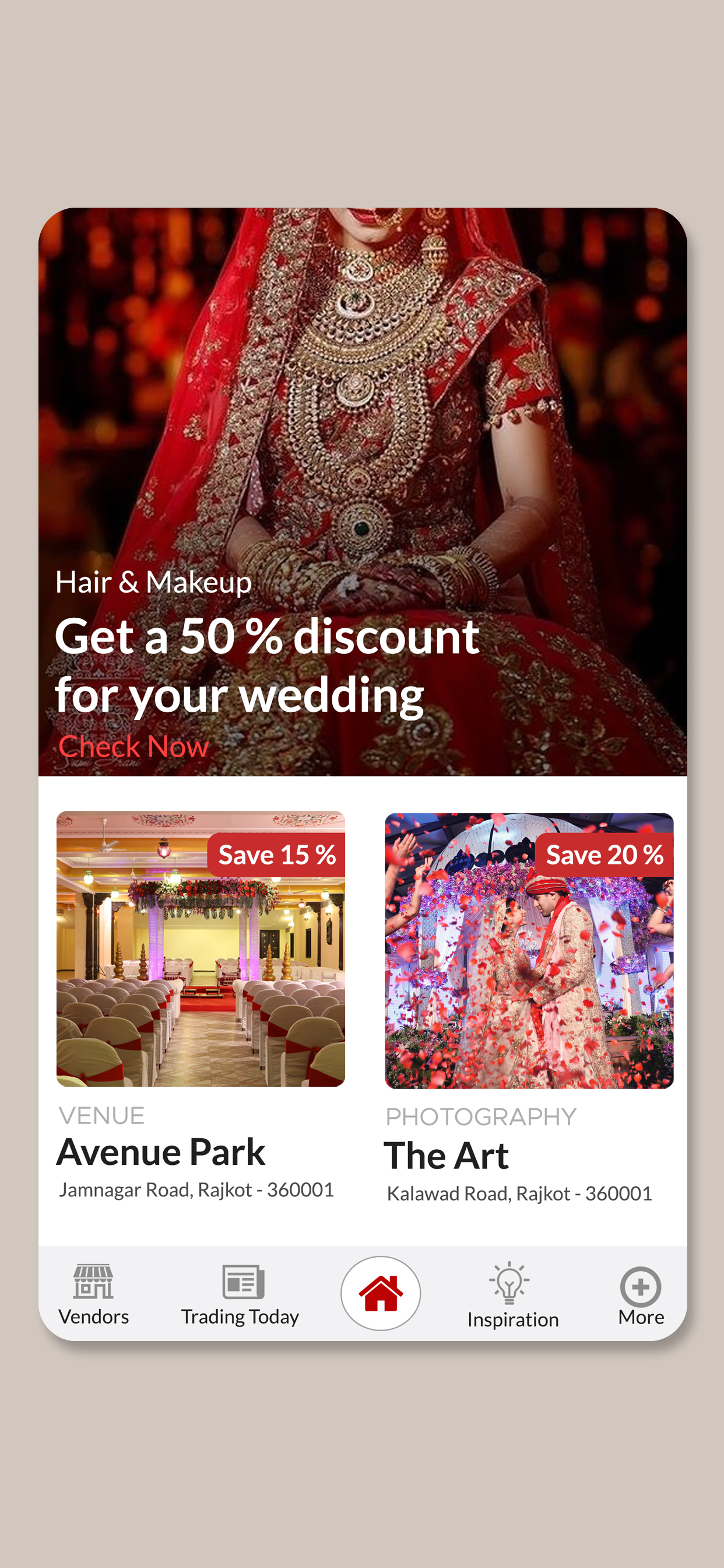Tap the Hair & Makeup banner label
This screenshot has height=1568, width=724.
pyautogui.click(x=153, y=582)
